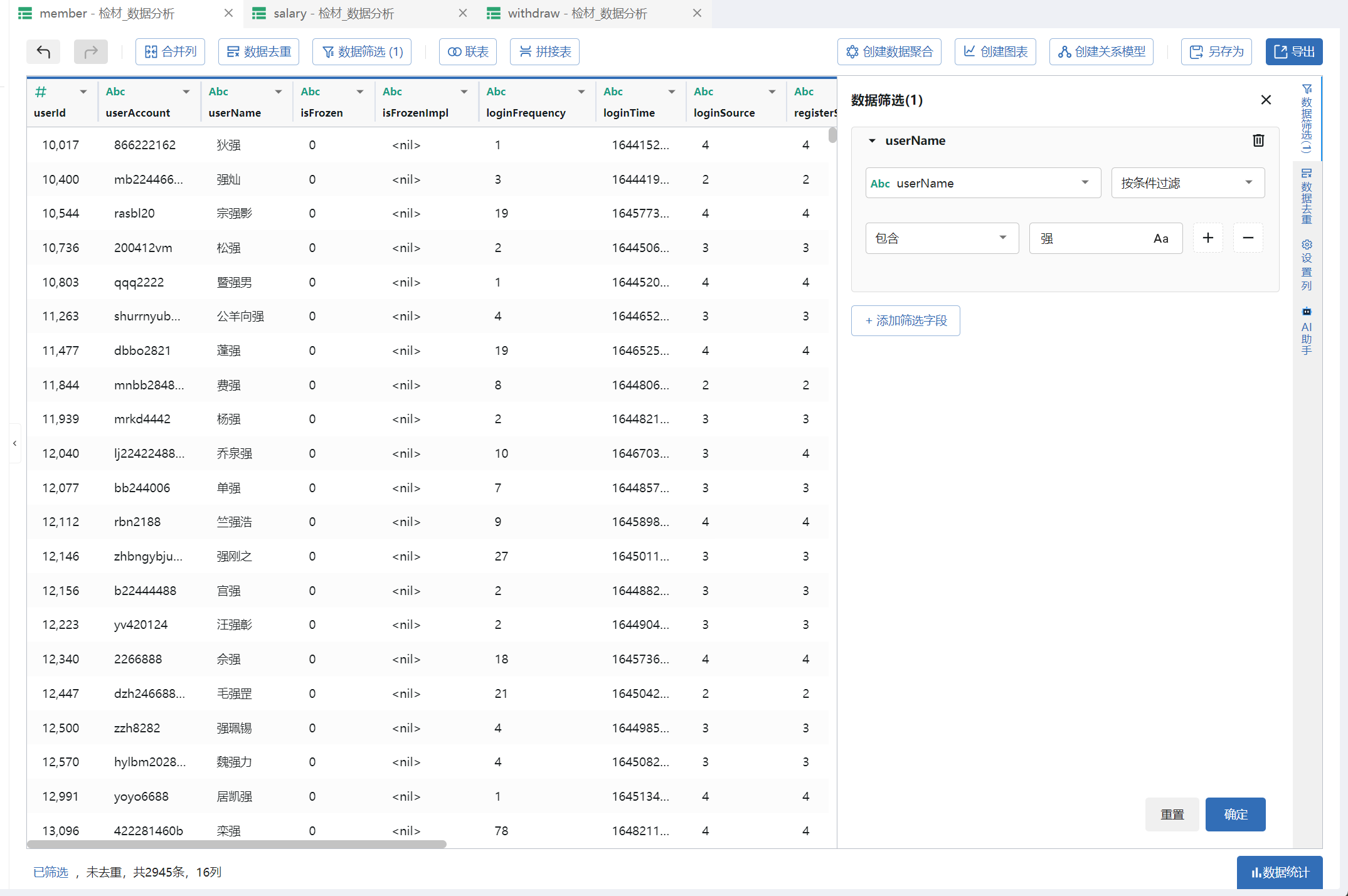Collapse the userName filter section

(872, 140)
